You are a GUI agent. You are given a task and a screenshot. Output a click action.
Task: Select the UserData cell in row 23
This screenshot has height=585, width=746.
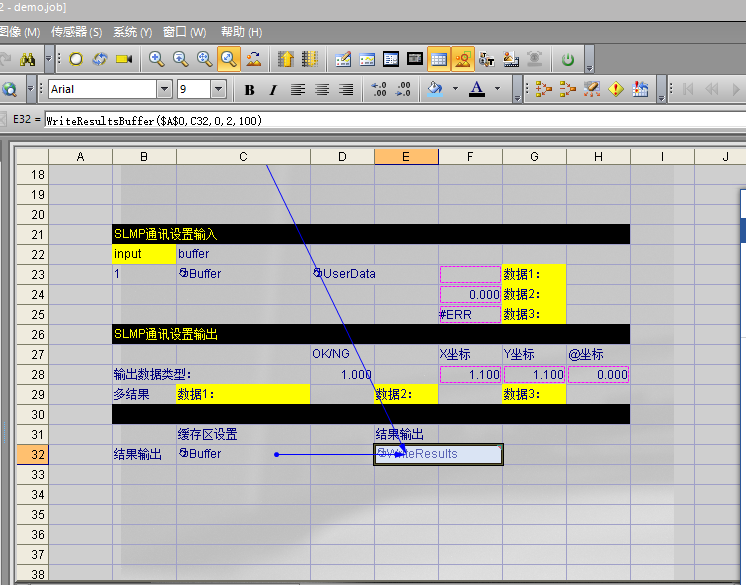click(x=343, y=274)
